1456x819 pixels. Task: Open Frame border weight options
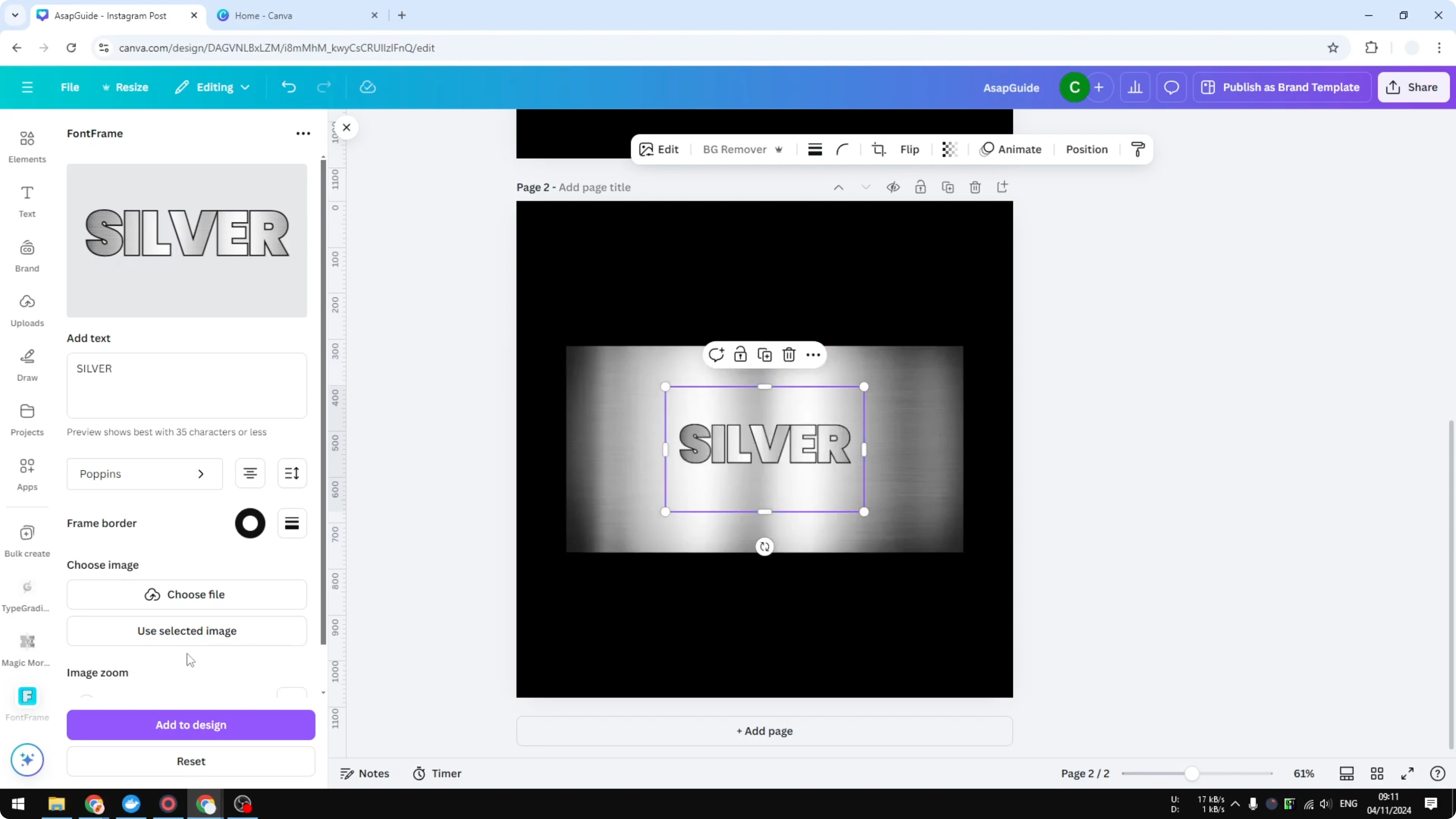292,523
